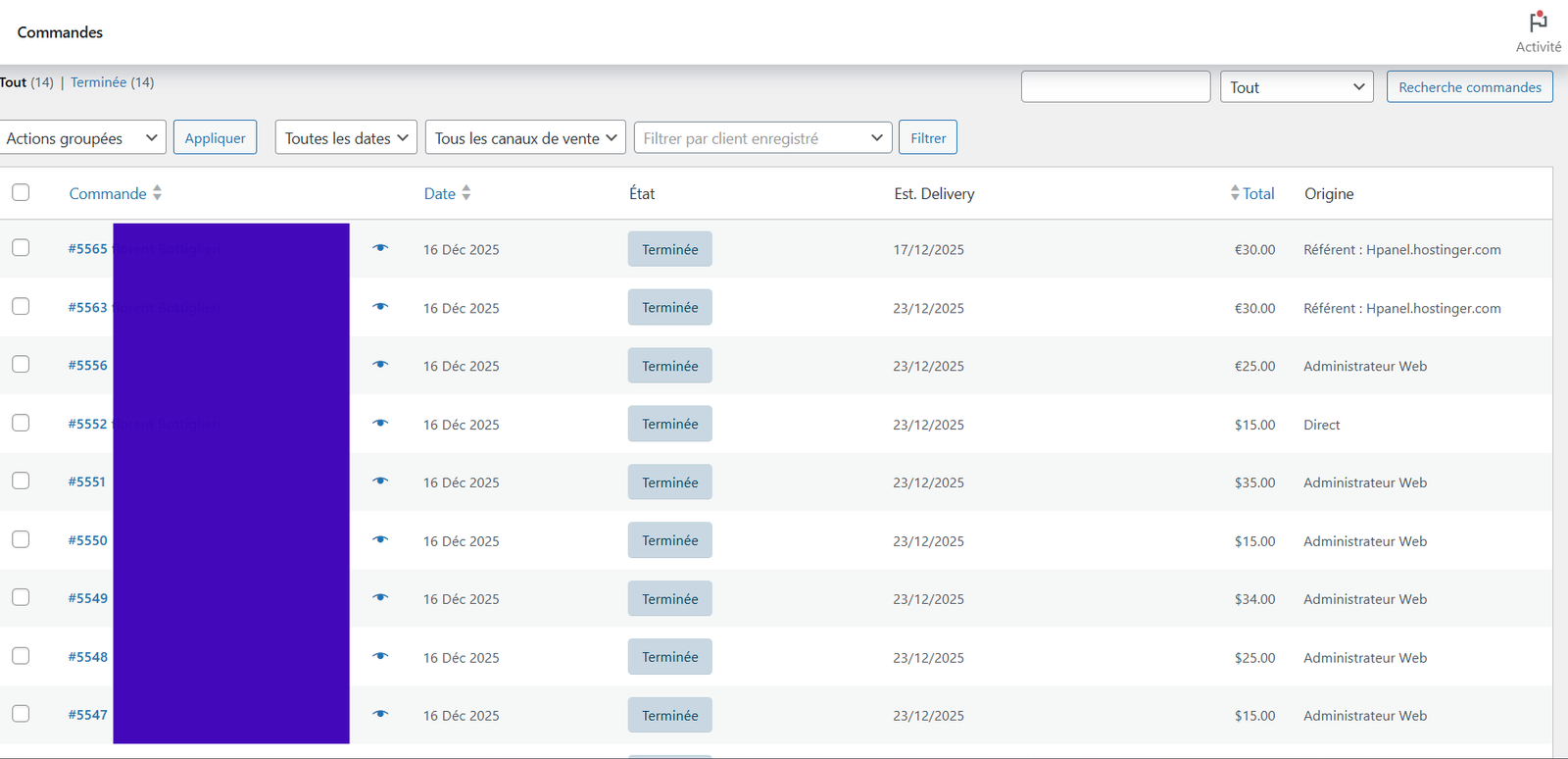Check the box for order #5550
Image resolution: width=1568 pixels, height=759 pixels.
tap(21, 539)
